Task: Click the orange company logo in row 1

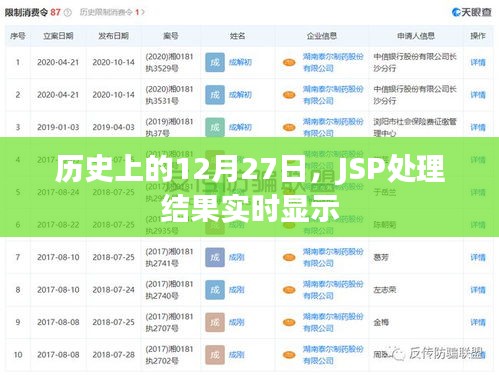Action: 289,62
